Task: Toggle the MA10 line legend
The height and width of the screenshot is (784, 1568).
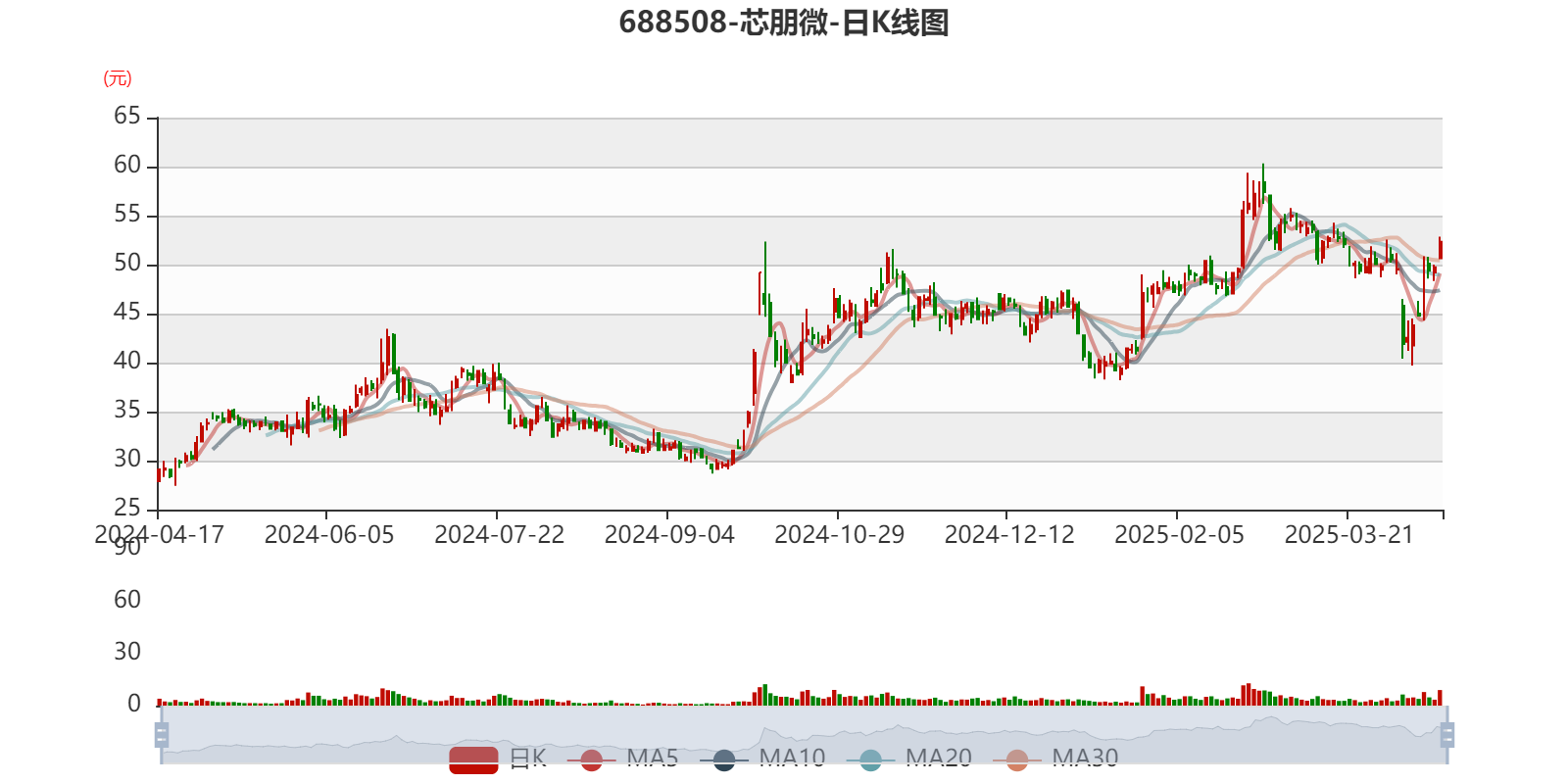Action: [x=762, y=759]
